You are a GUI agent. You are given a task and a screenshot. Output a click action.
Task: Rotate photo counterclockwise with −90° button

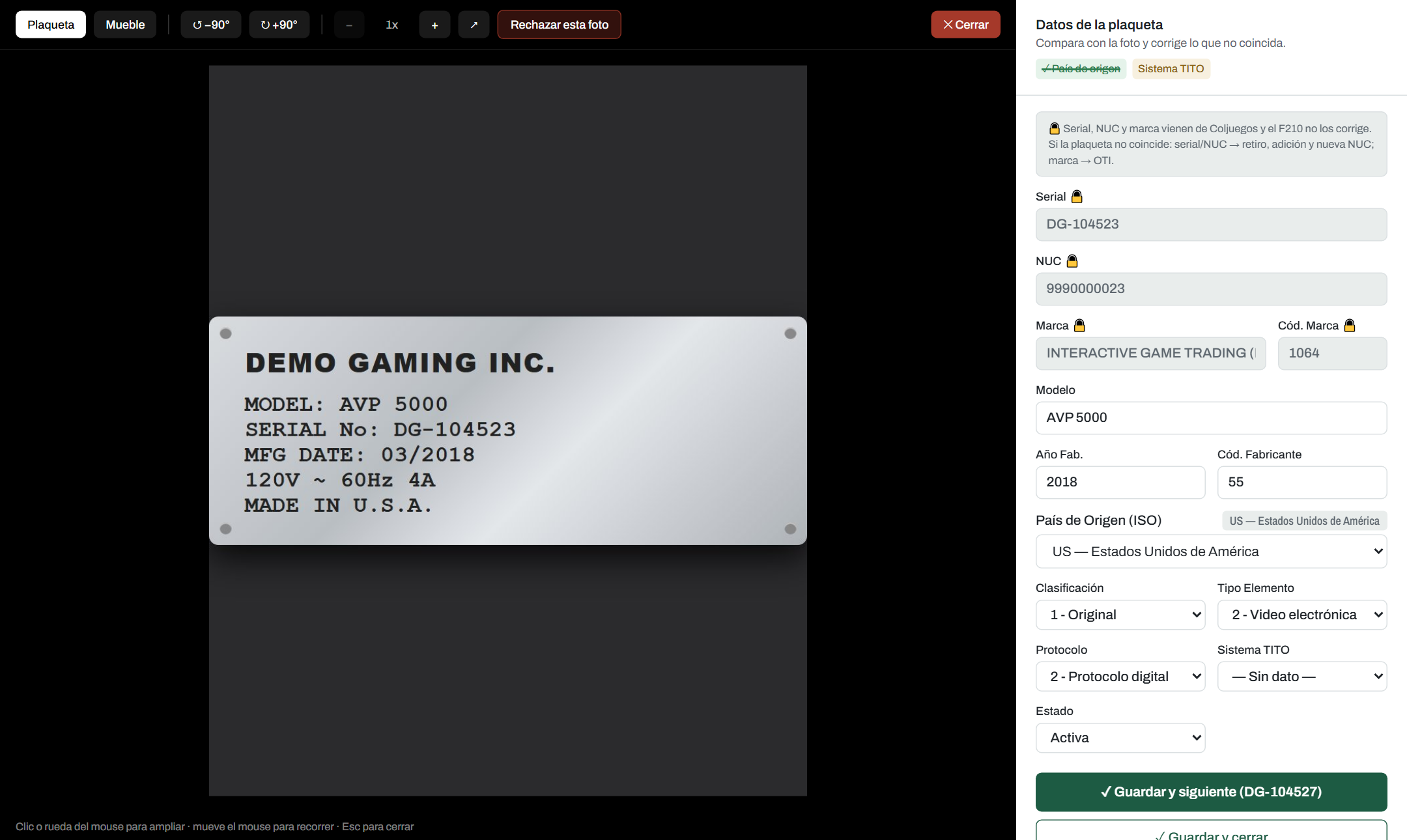210,25
